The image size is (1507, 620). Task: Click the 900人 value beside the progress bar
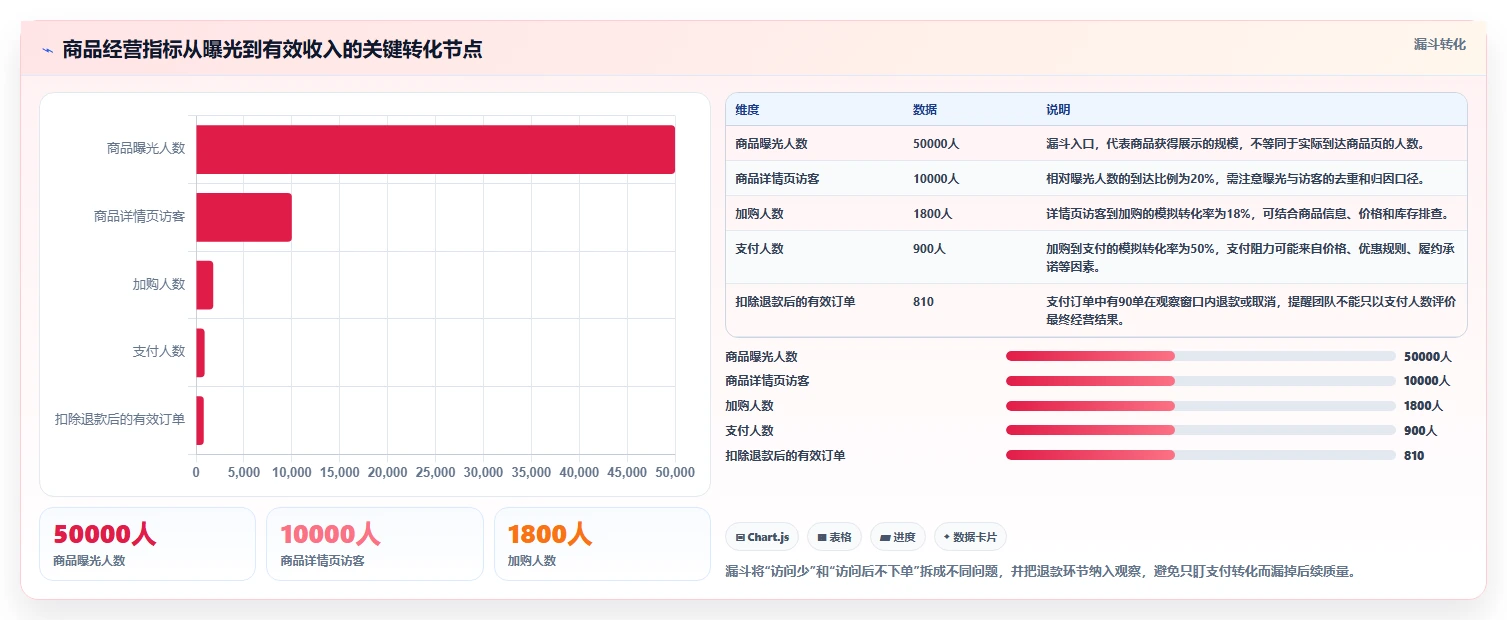(x=1420, y=430)
